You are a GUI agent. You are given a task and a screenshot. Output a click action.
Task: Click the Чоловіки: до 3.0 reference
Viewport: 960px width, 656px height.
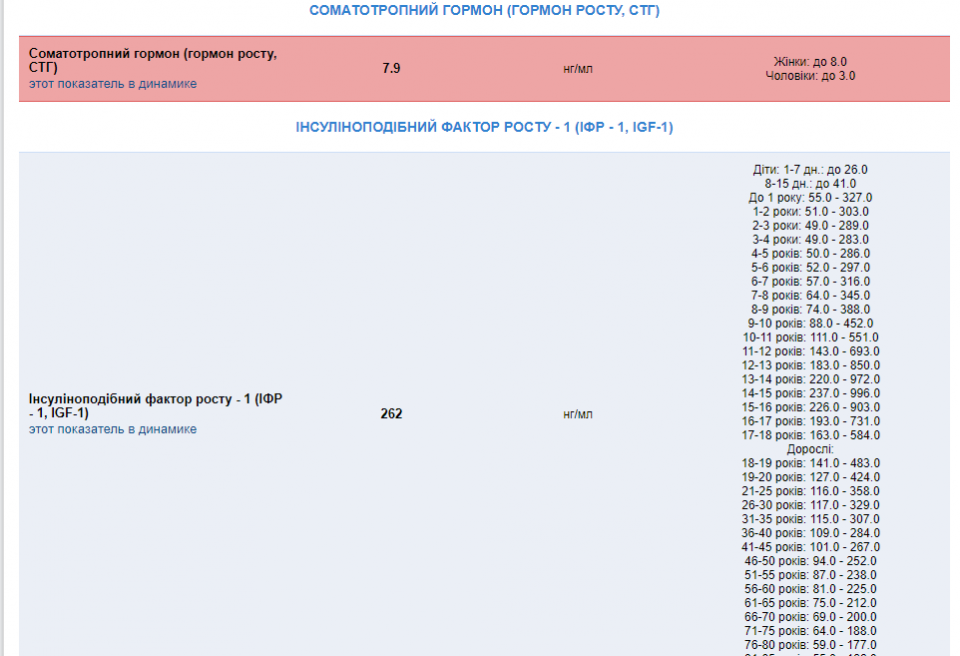tap(810, 76)
